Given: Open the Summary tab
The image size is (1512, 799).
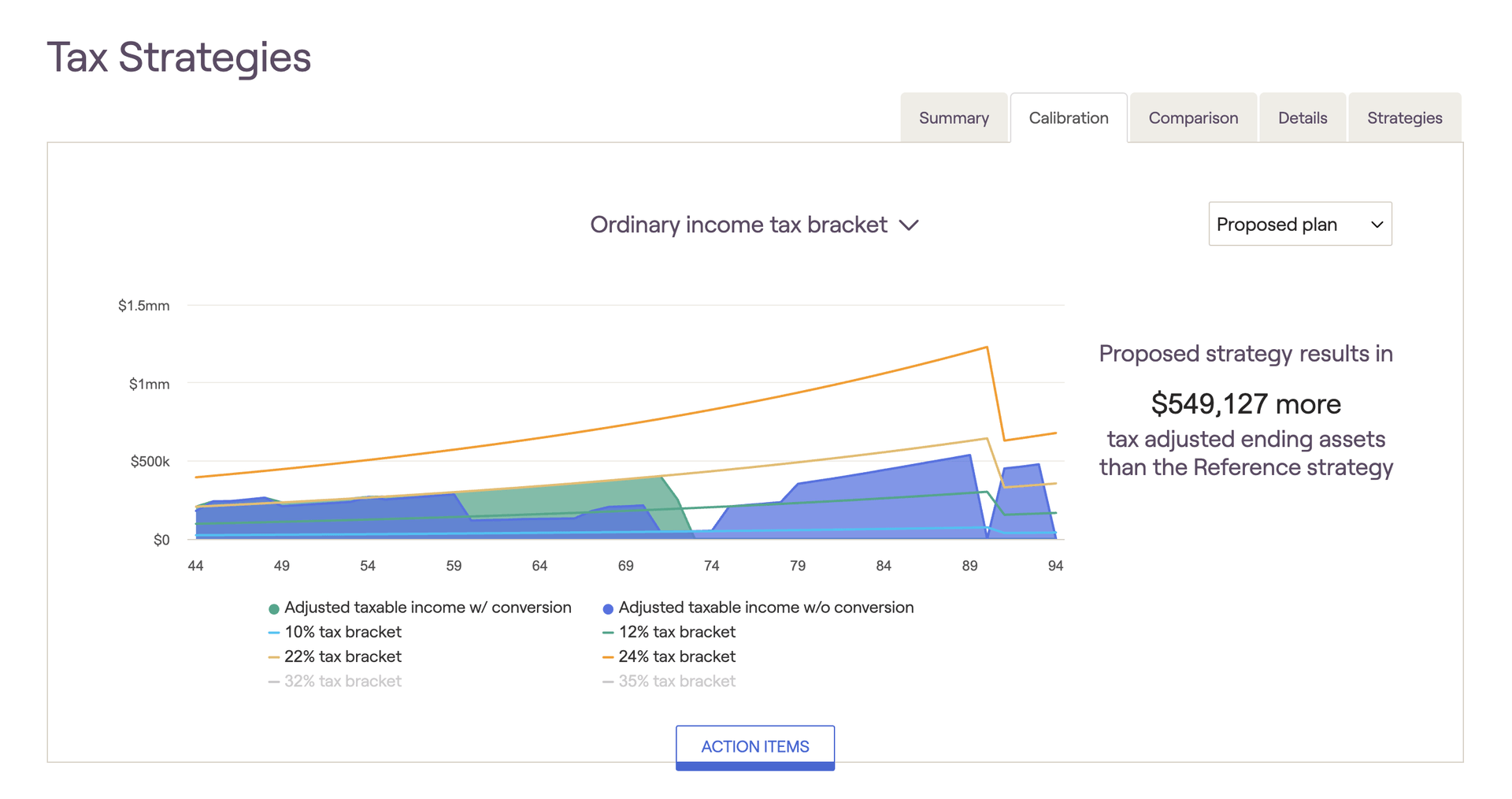Looking at the screenshot, I should [x=953, y=118].
